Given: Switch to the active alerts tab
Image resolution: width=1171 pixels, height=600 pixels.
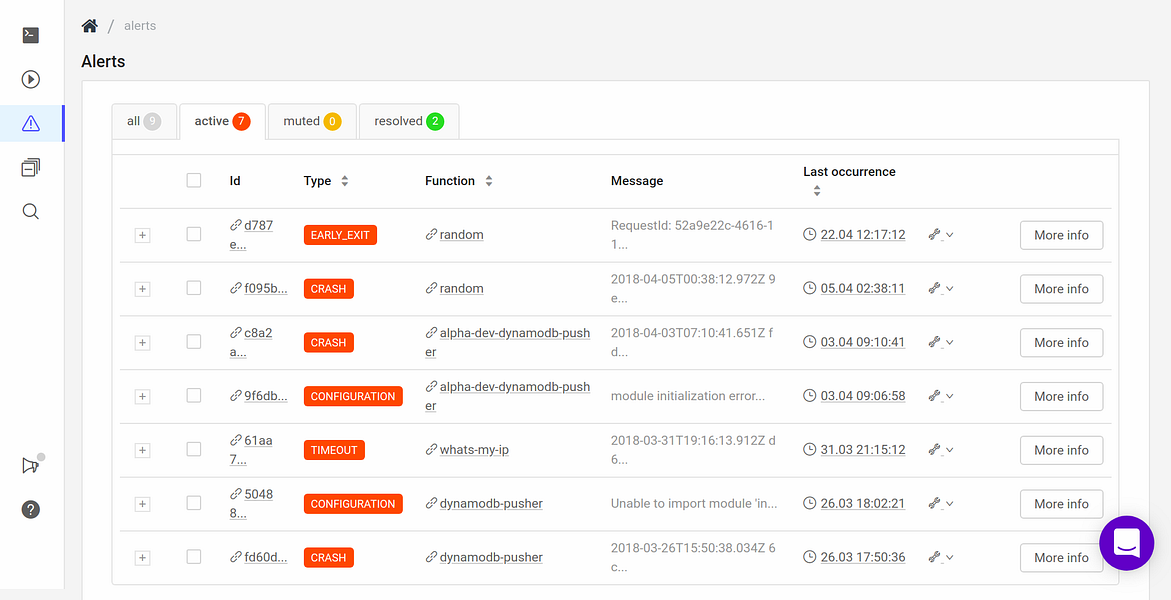Looking at the screenshot, I should coord(223,121).
